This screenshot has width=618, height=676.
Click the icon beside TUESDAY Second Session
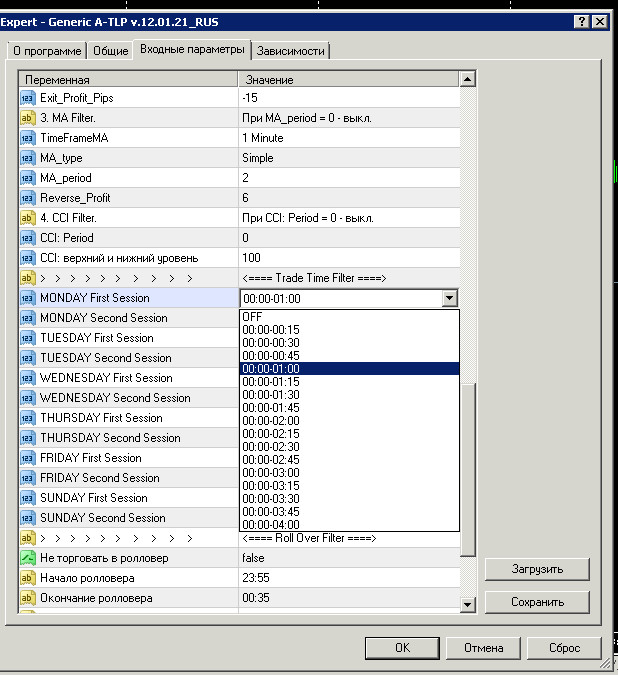(27, 358)
